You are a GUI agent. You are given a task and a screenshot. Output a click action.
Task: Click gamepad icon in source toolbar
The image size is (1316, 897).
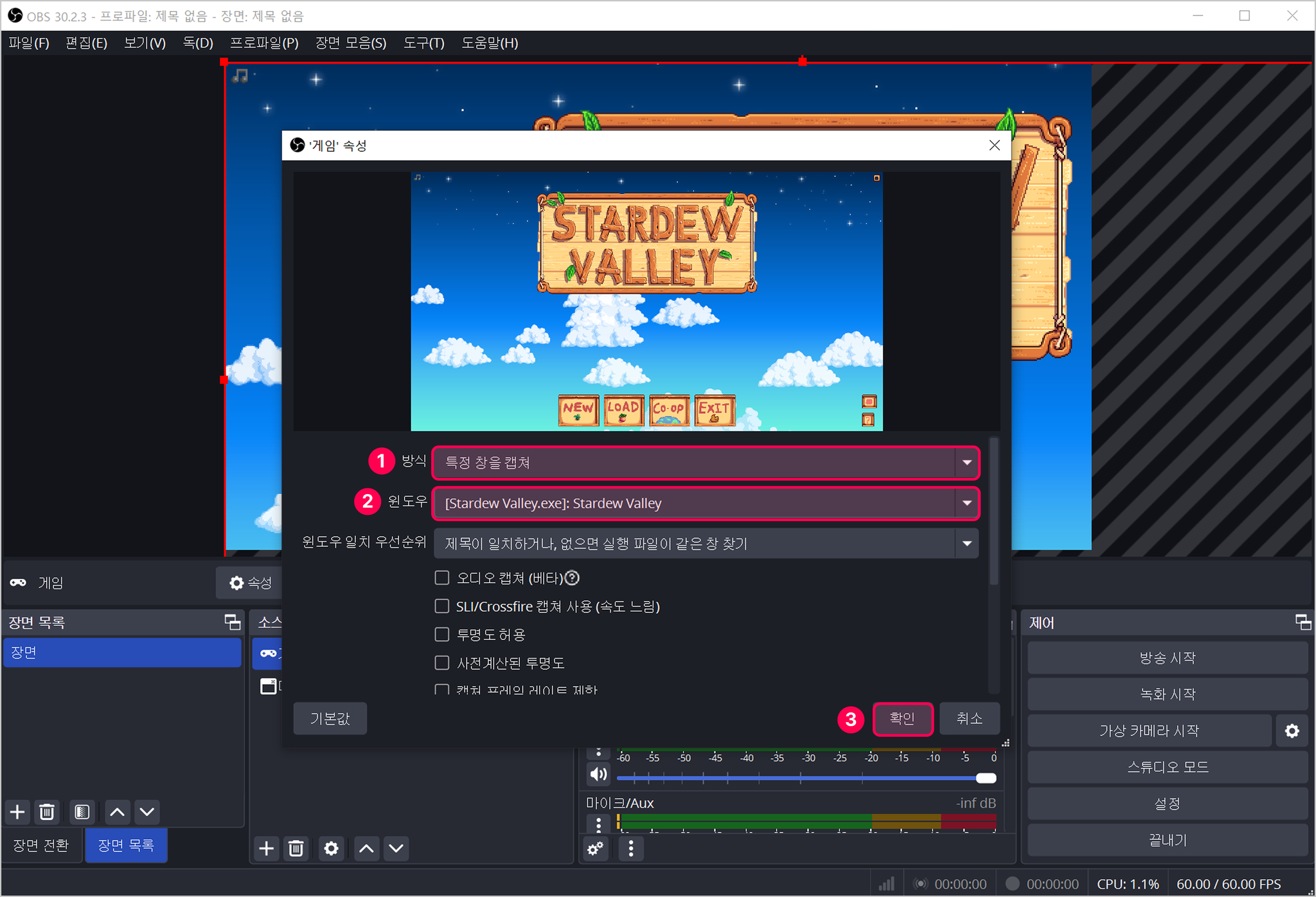tap(18, 582)
